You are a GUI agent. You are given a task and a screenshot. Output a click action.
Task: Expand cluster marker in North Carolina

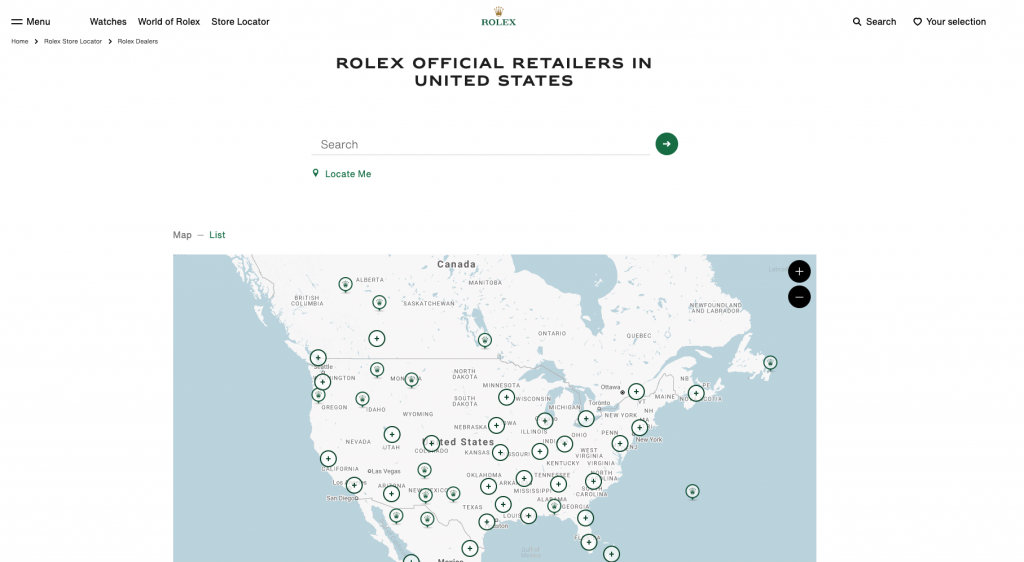pos(593,482)
